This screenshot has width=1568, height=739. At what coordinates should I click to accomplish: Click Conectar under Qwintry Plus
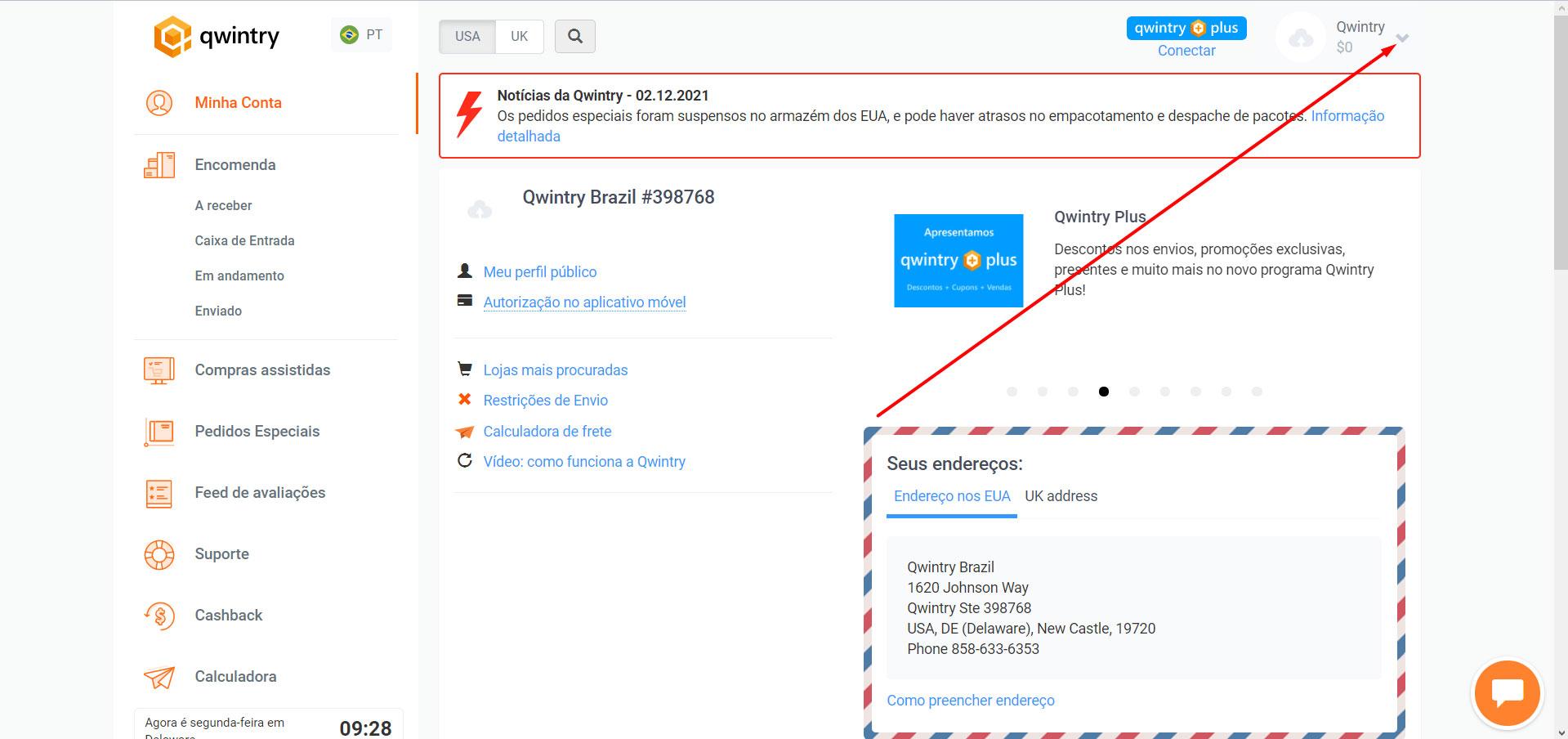1186,51
